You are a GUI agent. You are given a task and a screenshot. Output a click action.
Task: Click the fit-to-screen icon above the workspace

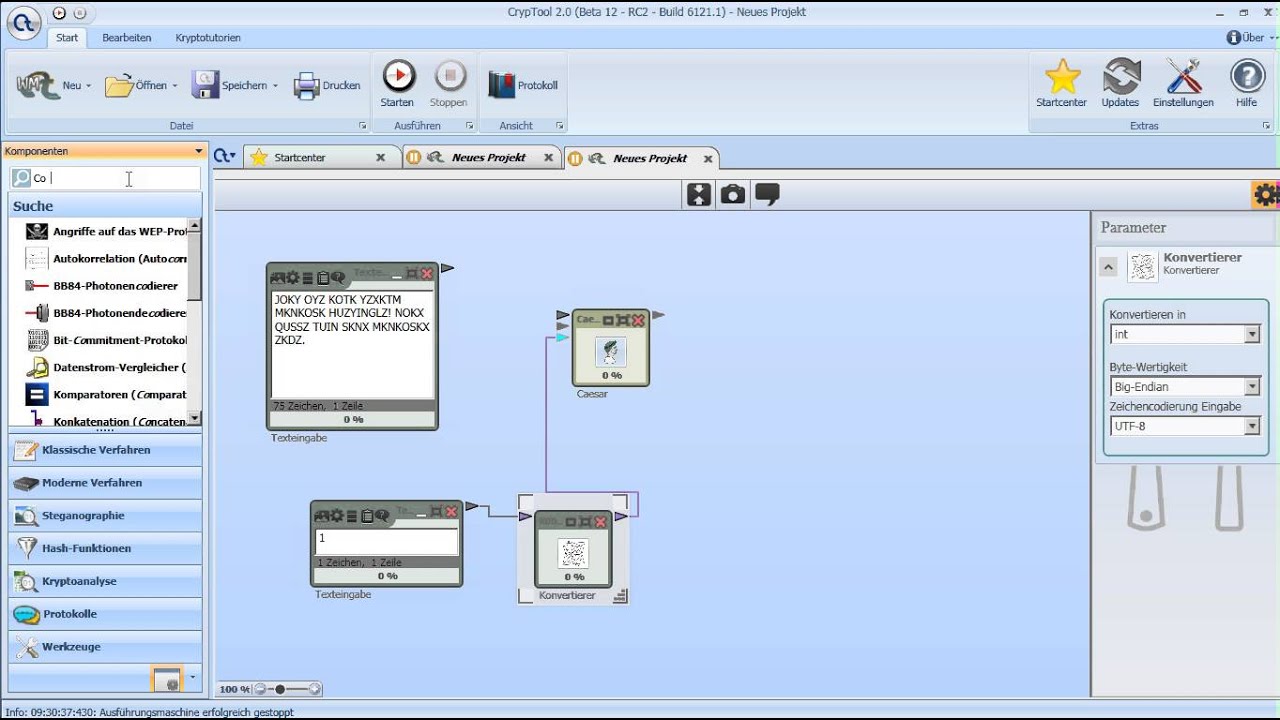click(x=699, y=194)
